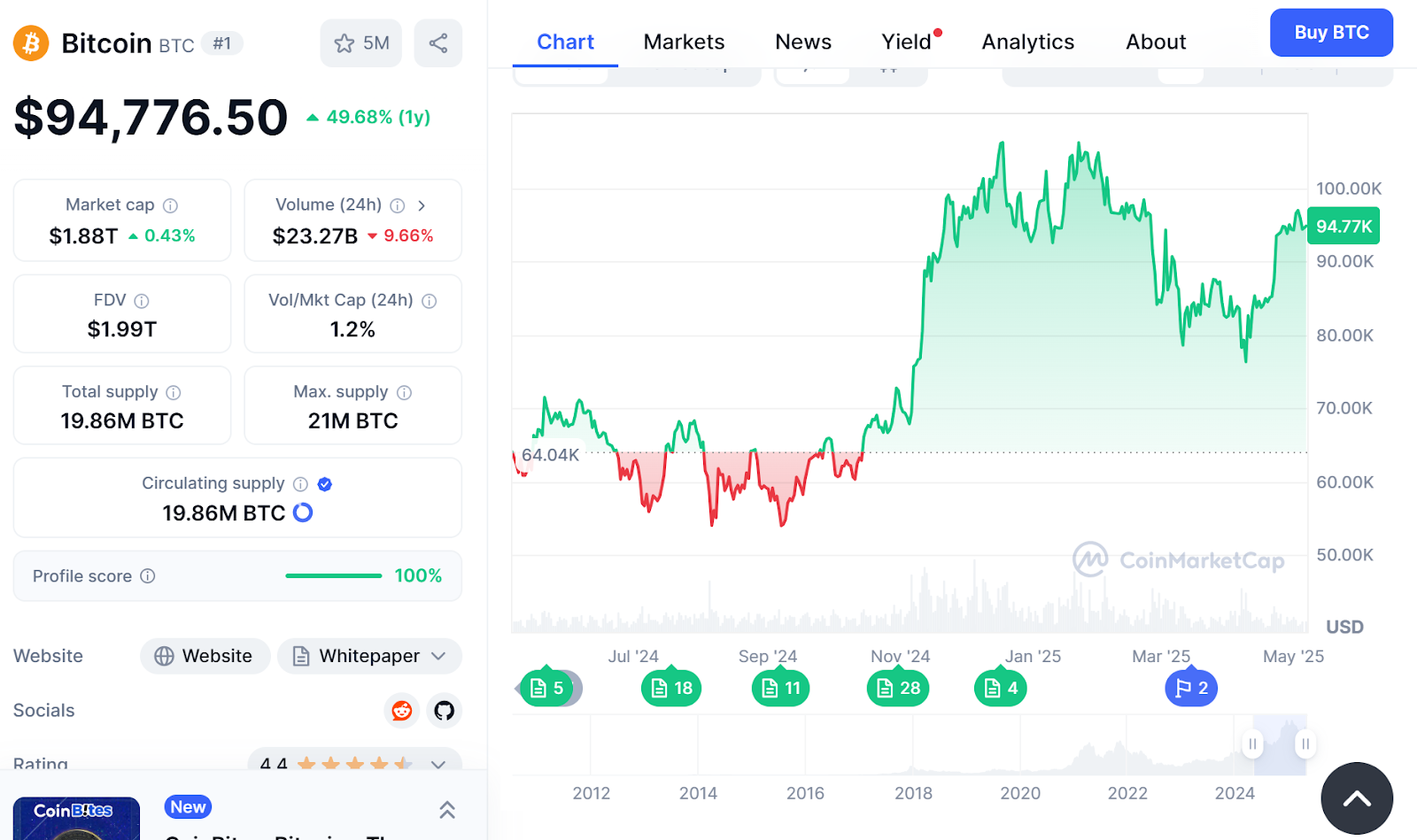Open the share icon button

coord(437,42)
